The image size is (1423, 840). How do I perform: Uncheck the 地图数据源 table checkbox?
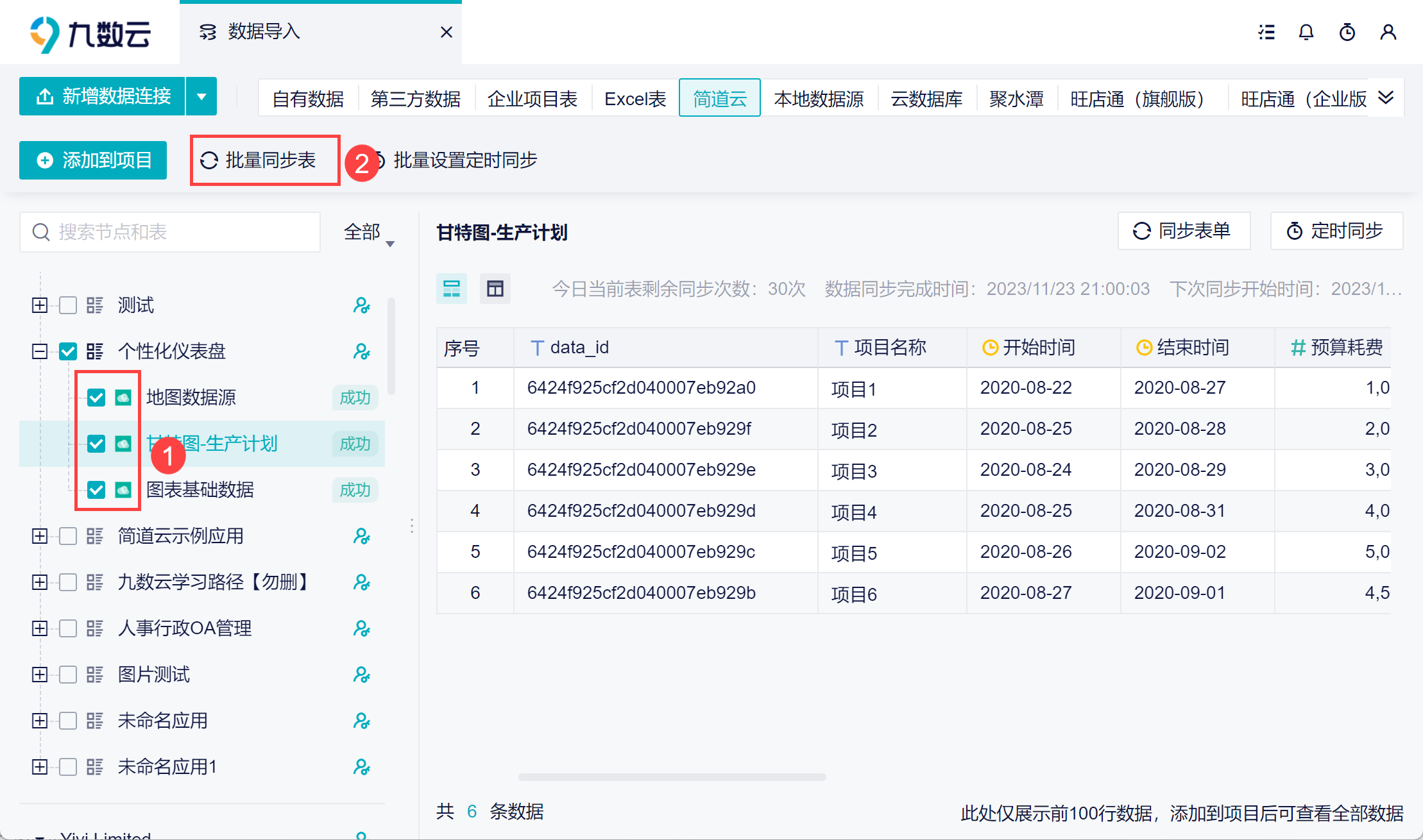tap(96, 398)
